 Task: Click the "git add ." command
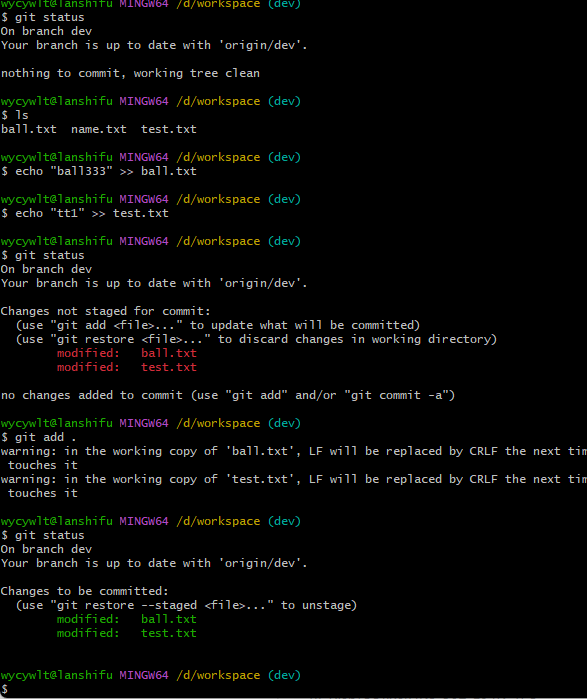38,437
